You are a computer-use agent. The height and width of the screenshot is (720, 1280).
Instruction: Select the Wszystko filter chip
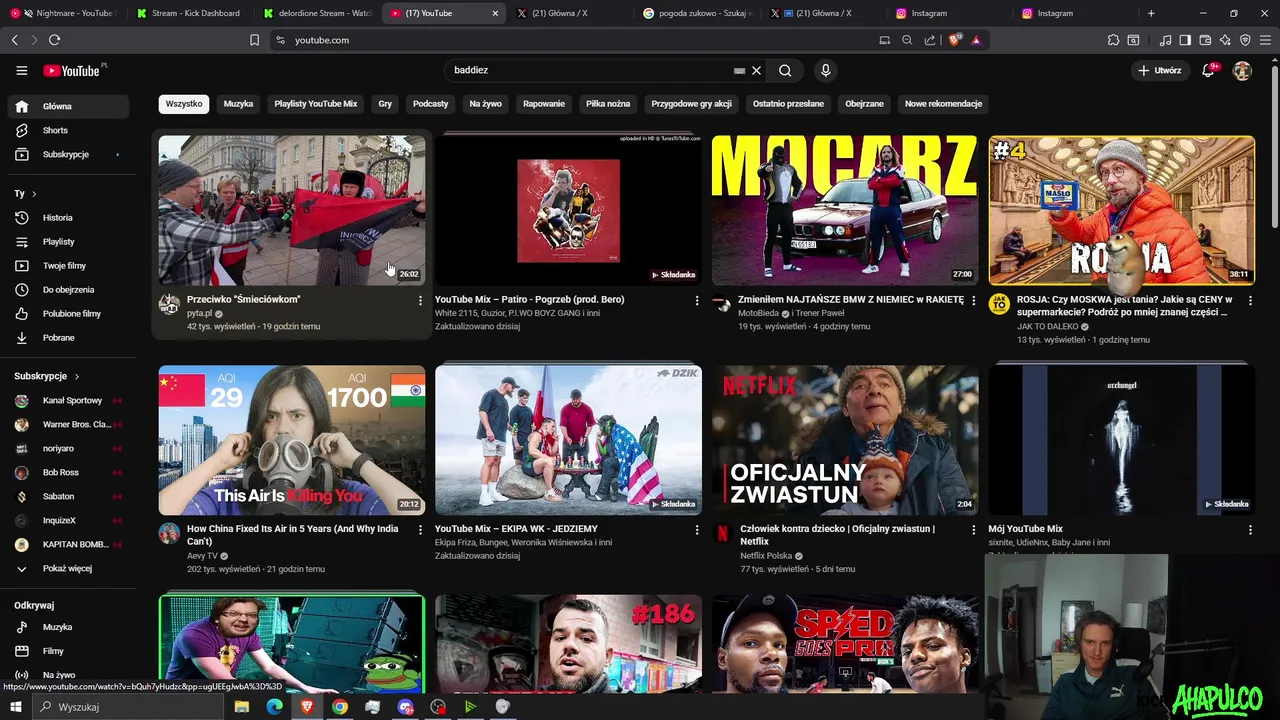click(x=184, y=103)
